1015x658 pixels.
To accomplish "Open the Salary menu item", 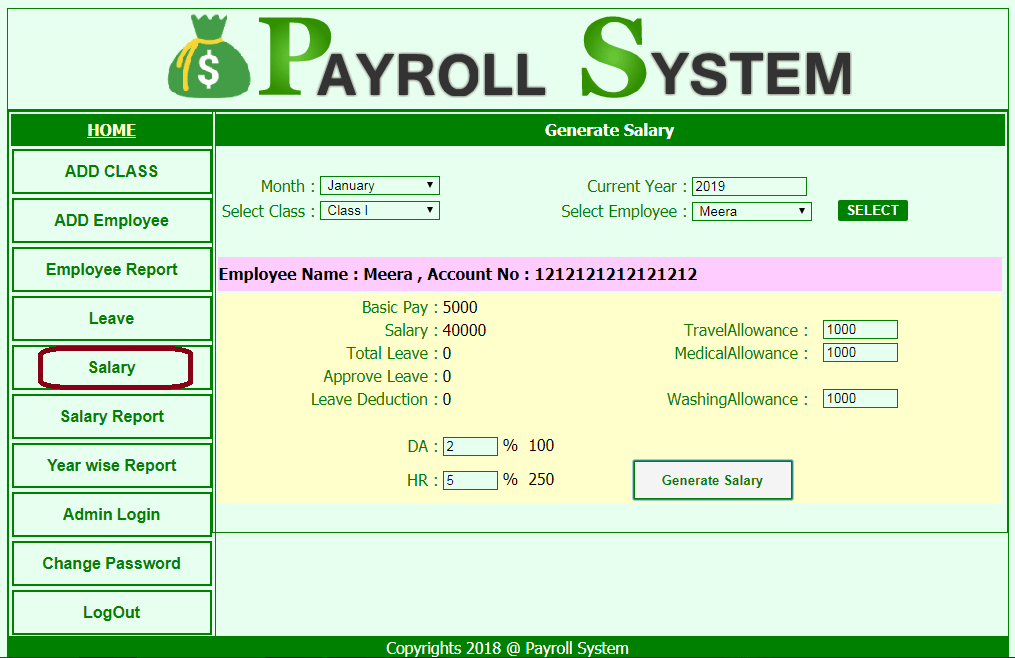I will 111,368.
